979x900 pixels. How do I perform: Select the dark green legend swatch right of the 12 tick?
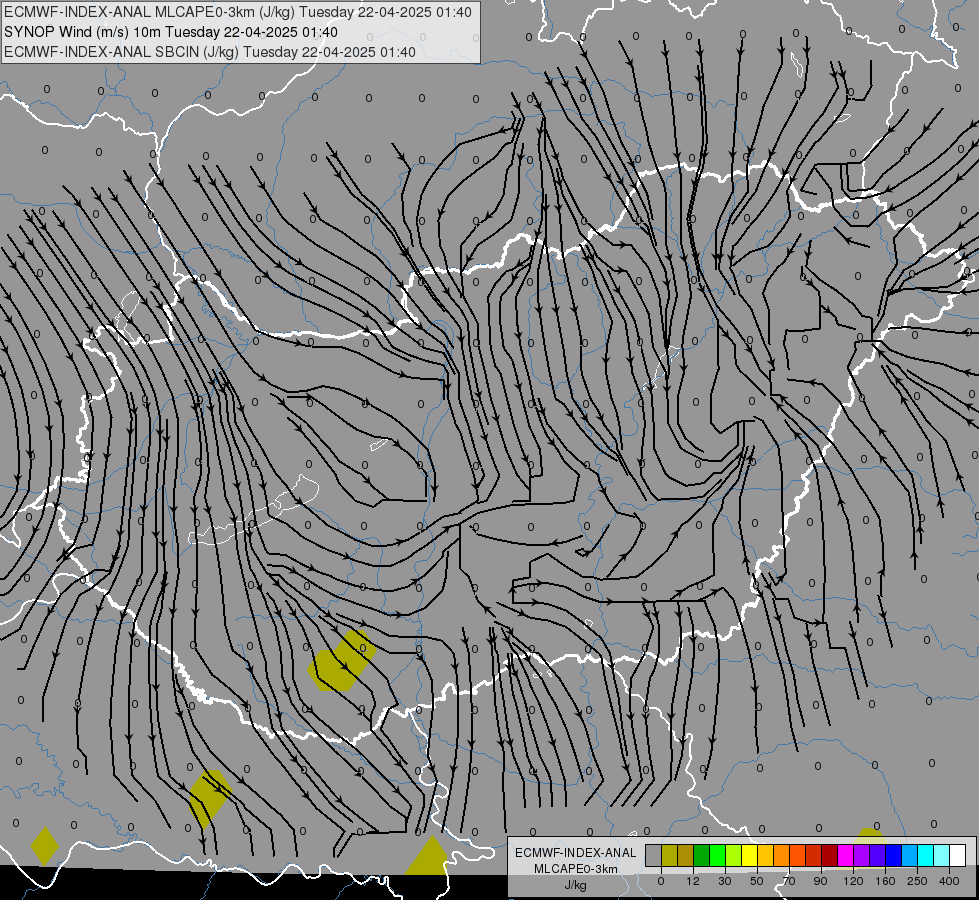(x=702, y=855)
